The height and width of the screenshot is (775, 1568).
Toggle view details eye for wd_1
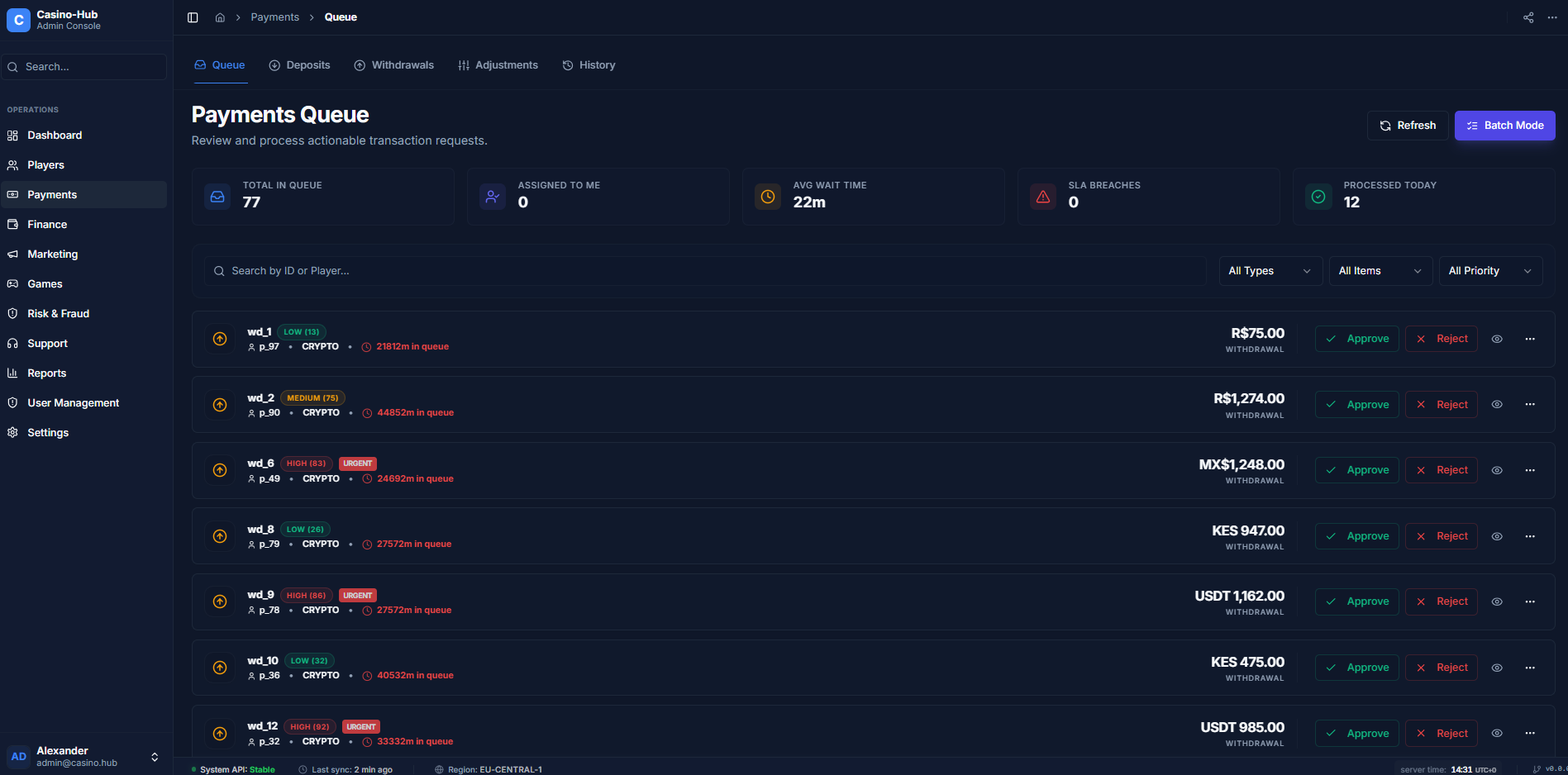coord(1497,339)
